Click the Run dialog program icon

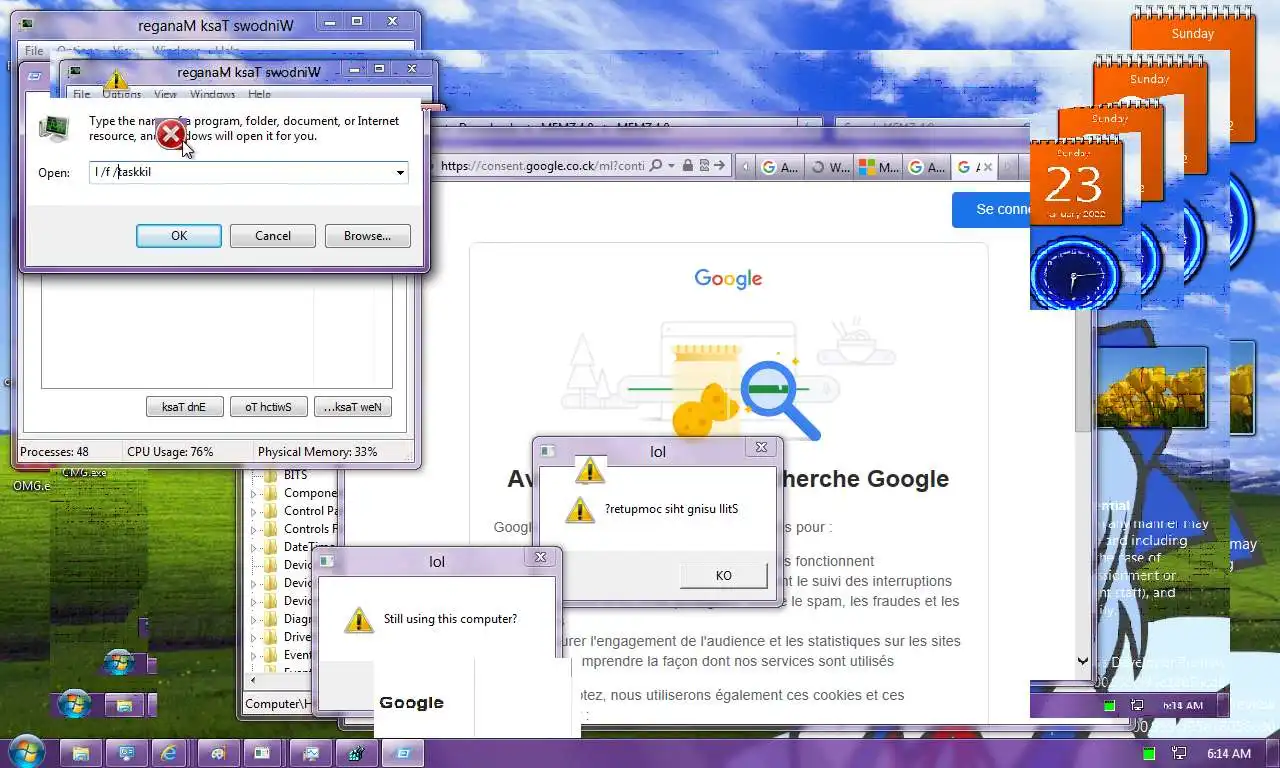click(x=54, y=128)
